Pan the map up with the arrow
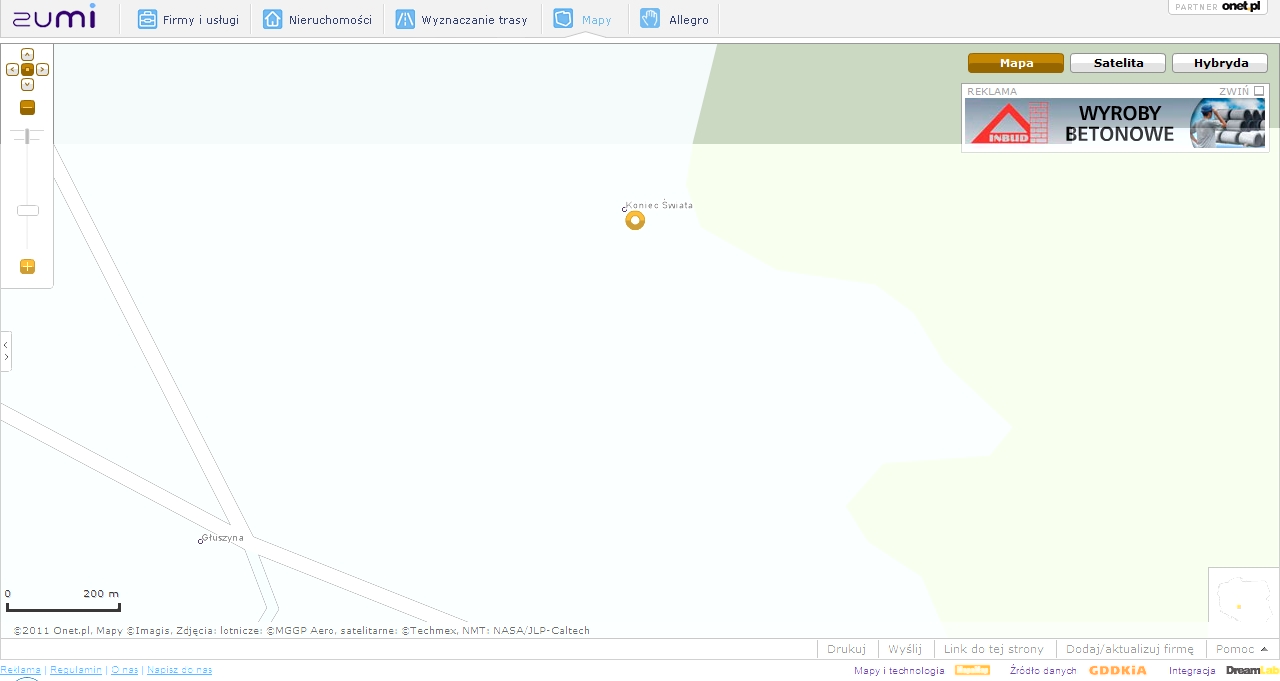The width and height of the screenshot is (1280, 681). click(27, 54)
